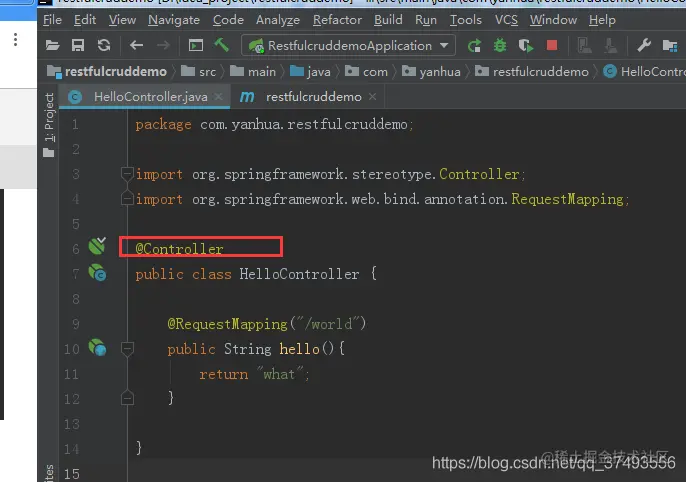Open the Help menu
Viewport: 686px width, 482px height.
(x=602, y=20)
